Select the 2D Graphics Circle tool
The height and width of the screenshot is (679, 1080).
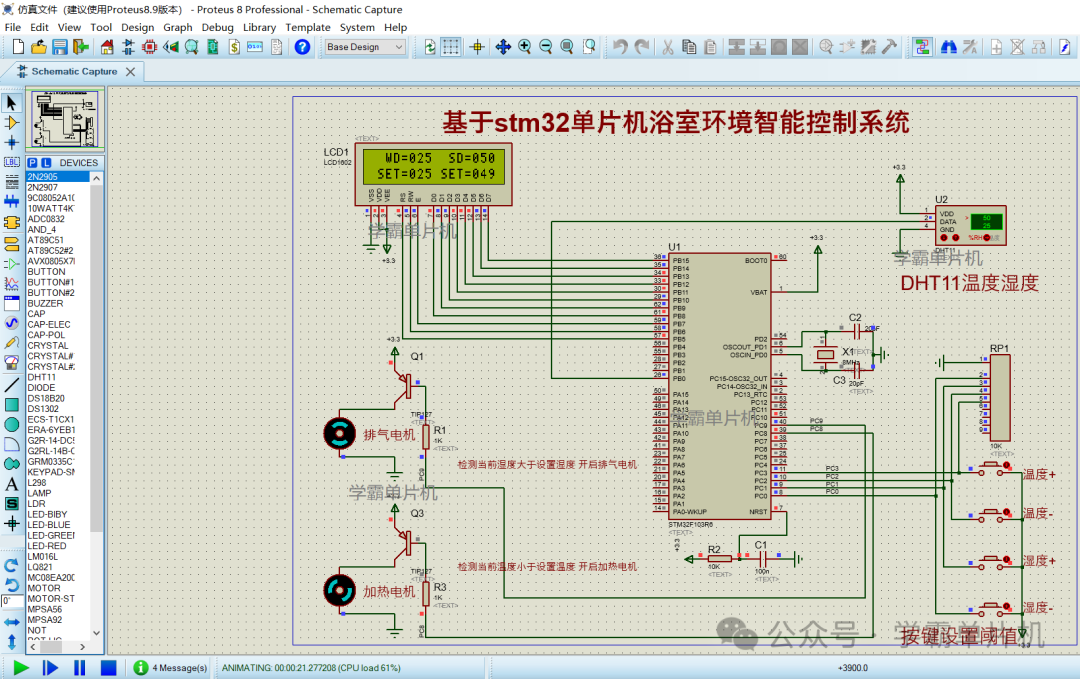(12, 424)
